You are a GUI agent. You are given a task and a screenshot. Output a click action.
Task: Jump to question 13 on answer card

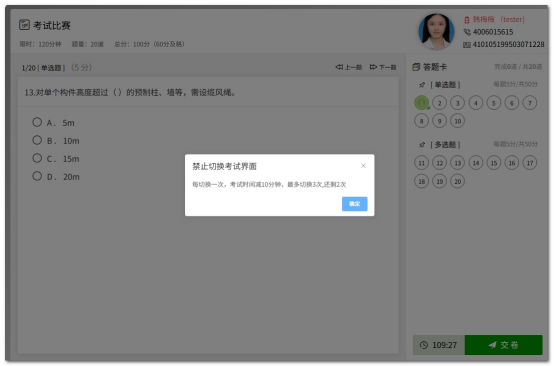(x=458, y=163)
